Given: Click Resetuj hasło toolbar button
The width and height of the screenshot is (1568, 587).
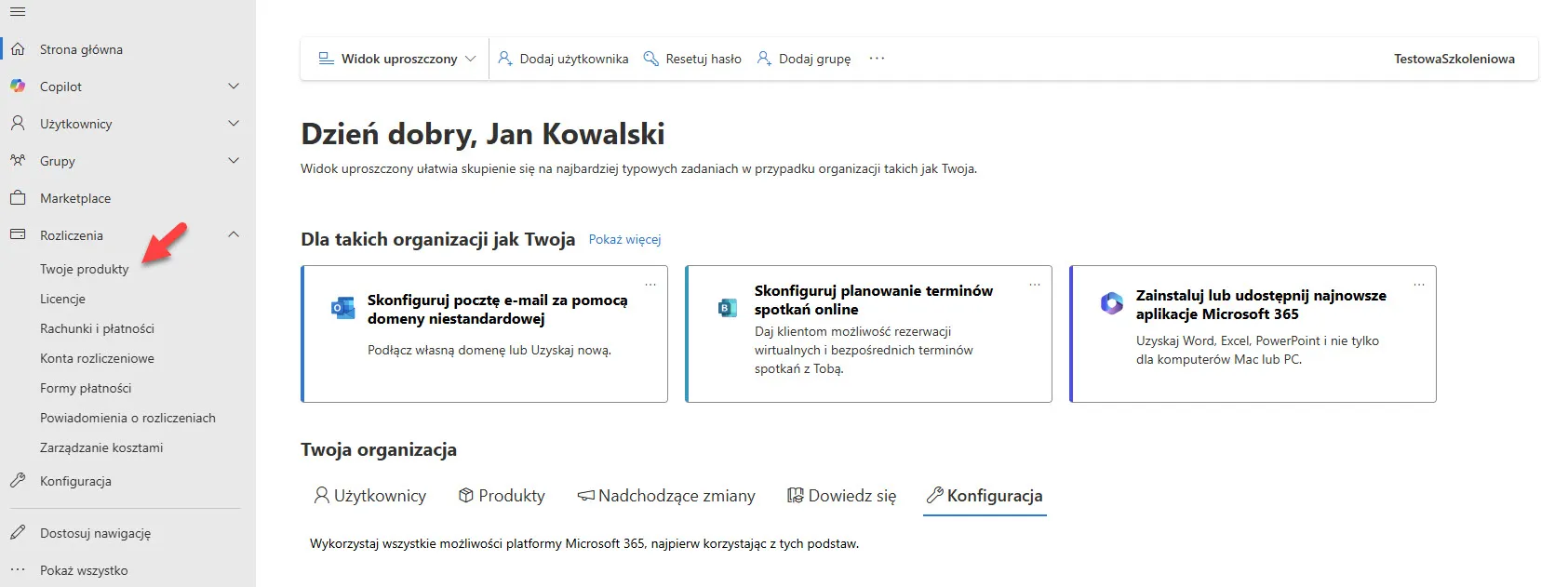Looking at the screenshot, I should pyautogui.click(x=693, y=59).
